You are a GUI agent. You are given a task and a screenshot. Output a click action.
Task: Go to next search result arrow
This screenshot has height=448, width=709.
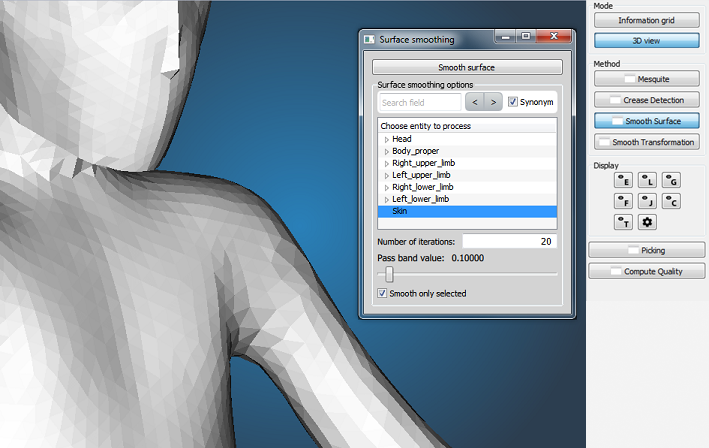point(493,102)
